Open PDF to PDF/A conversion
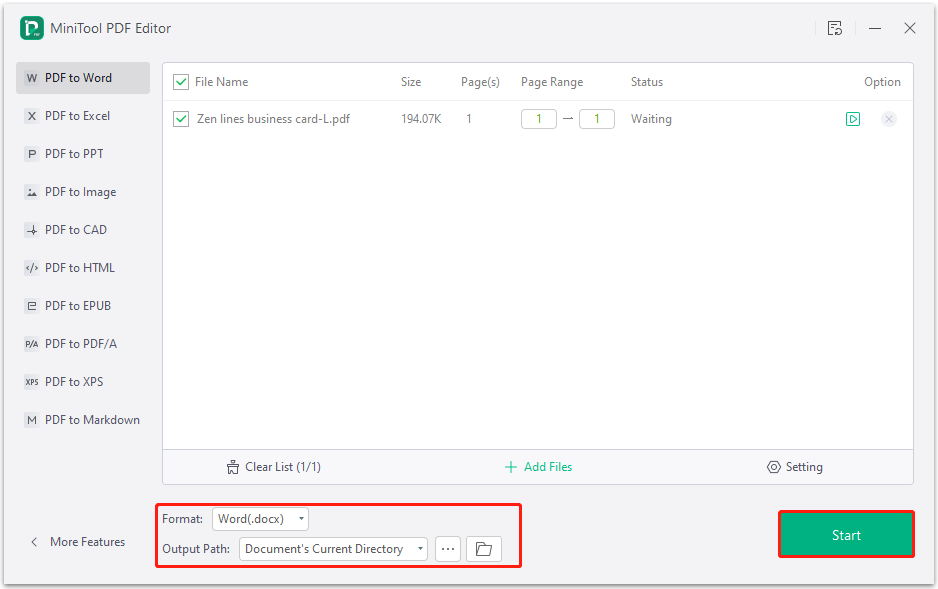 pyautogui.click(x=83, y=344)
